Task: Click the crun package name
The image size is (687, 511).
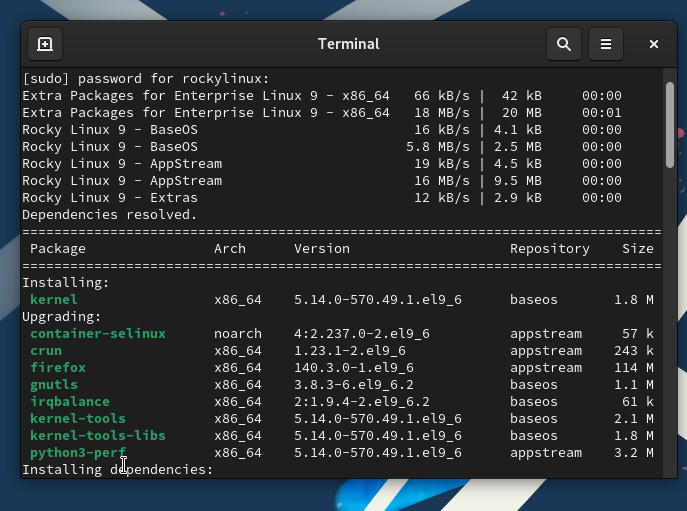Action: coord(46,351)
